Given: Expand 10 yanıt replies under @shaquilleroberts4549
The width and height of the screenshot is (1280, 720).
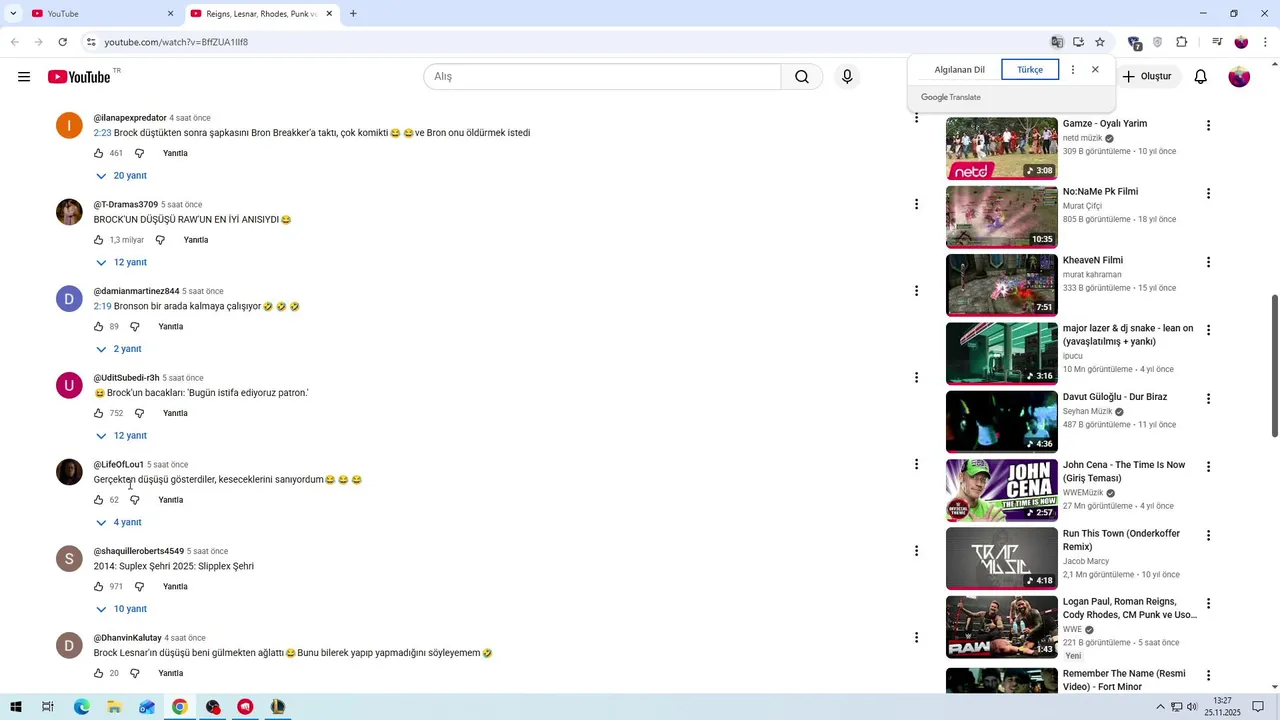Looking at the screenshot, I should (x=121, y=609).
